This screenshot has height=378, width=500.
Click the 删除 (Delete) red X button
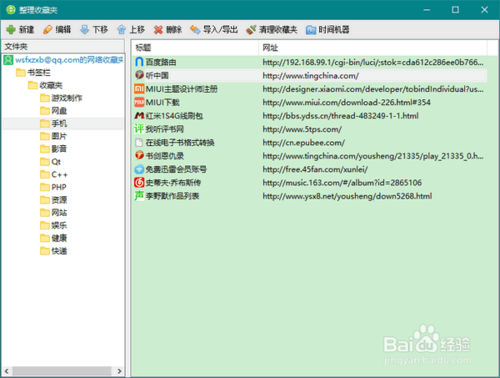pyautogui.click(x=168, y=30)
